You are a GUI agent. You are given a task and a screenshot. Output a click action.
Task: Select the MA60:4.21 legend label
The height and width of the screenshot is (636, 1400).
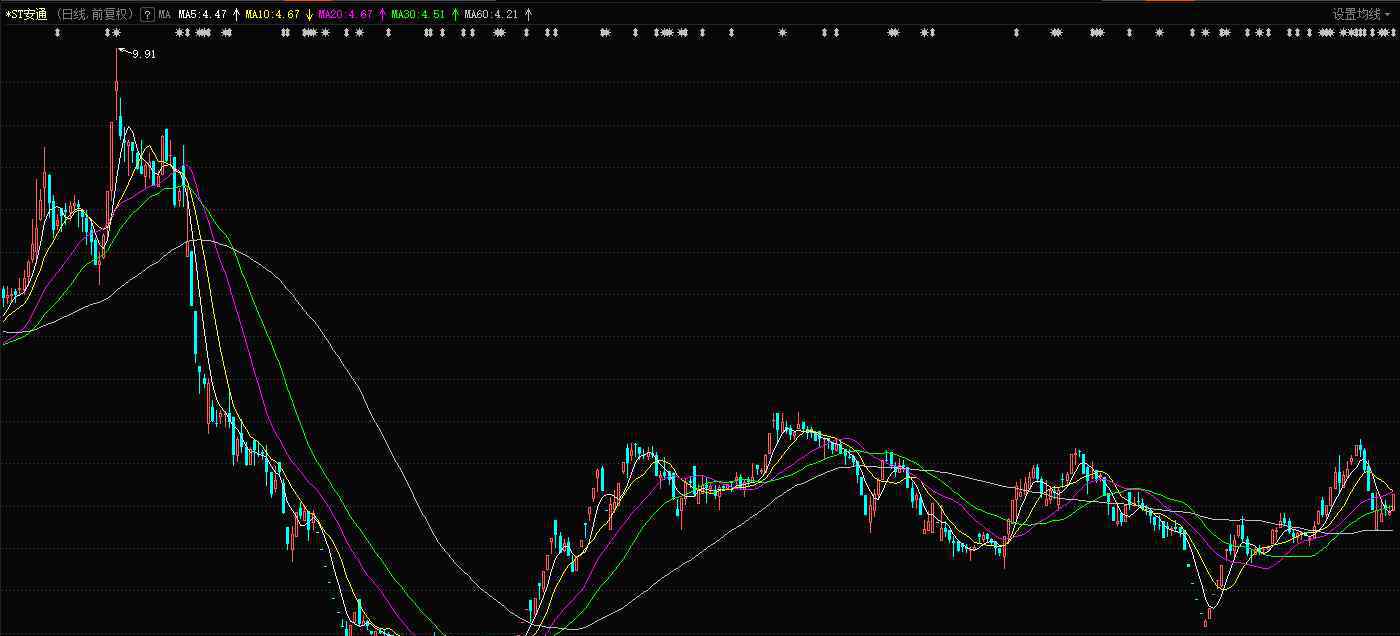(x=492, y=15)
